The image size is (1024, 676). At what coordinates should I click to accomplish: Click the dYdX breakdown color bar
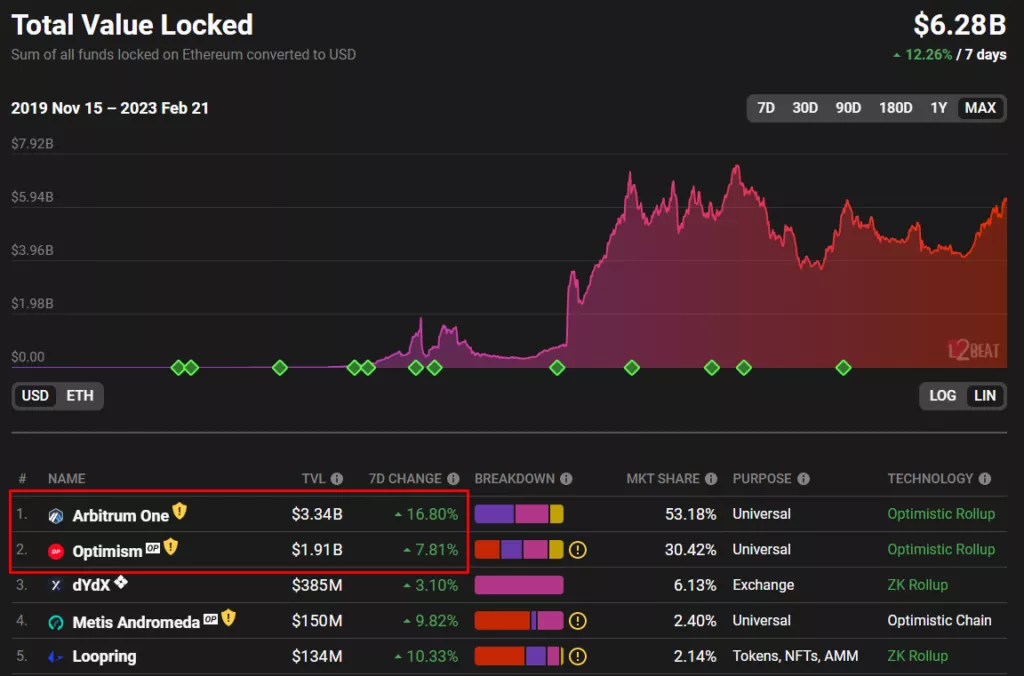point(519,585)
